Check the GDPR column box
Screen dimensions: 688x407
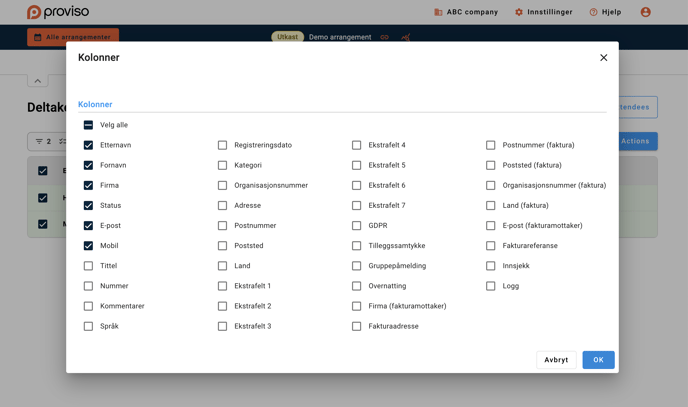(x=356, y=226)
